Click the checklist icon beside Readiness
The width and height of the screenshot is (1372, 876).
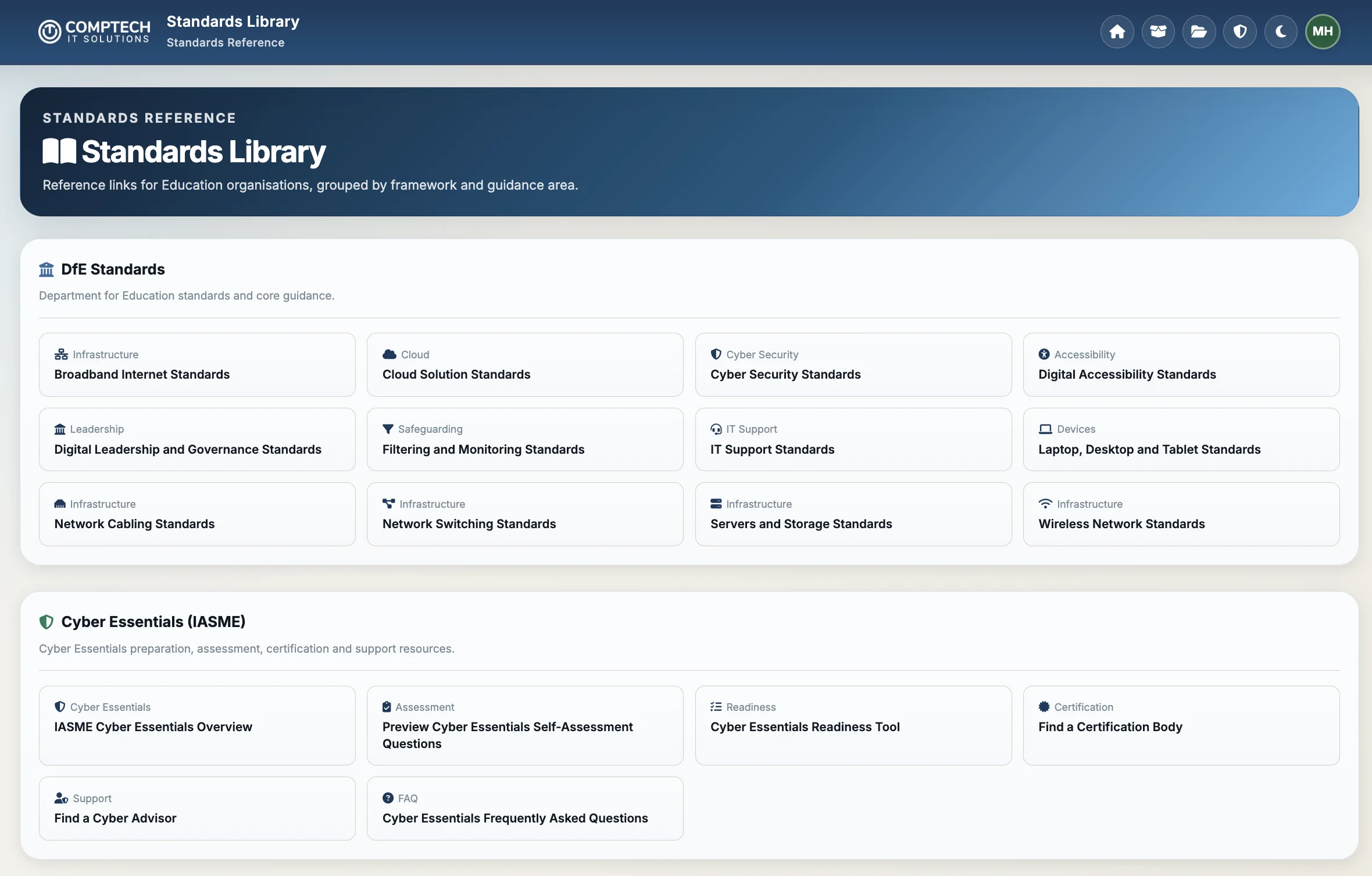pos(716,707)
